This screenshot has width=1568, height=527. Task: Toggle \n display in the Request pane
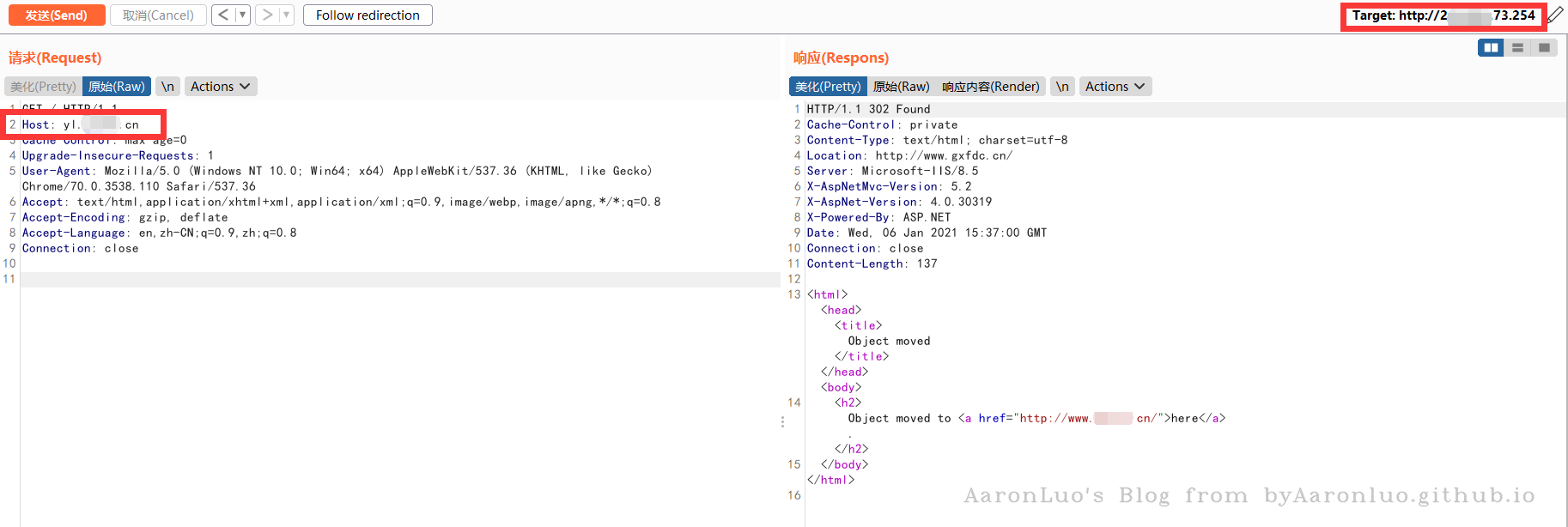point(167,87)
